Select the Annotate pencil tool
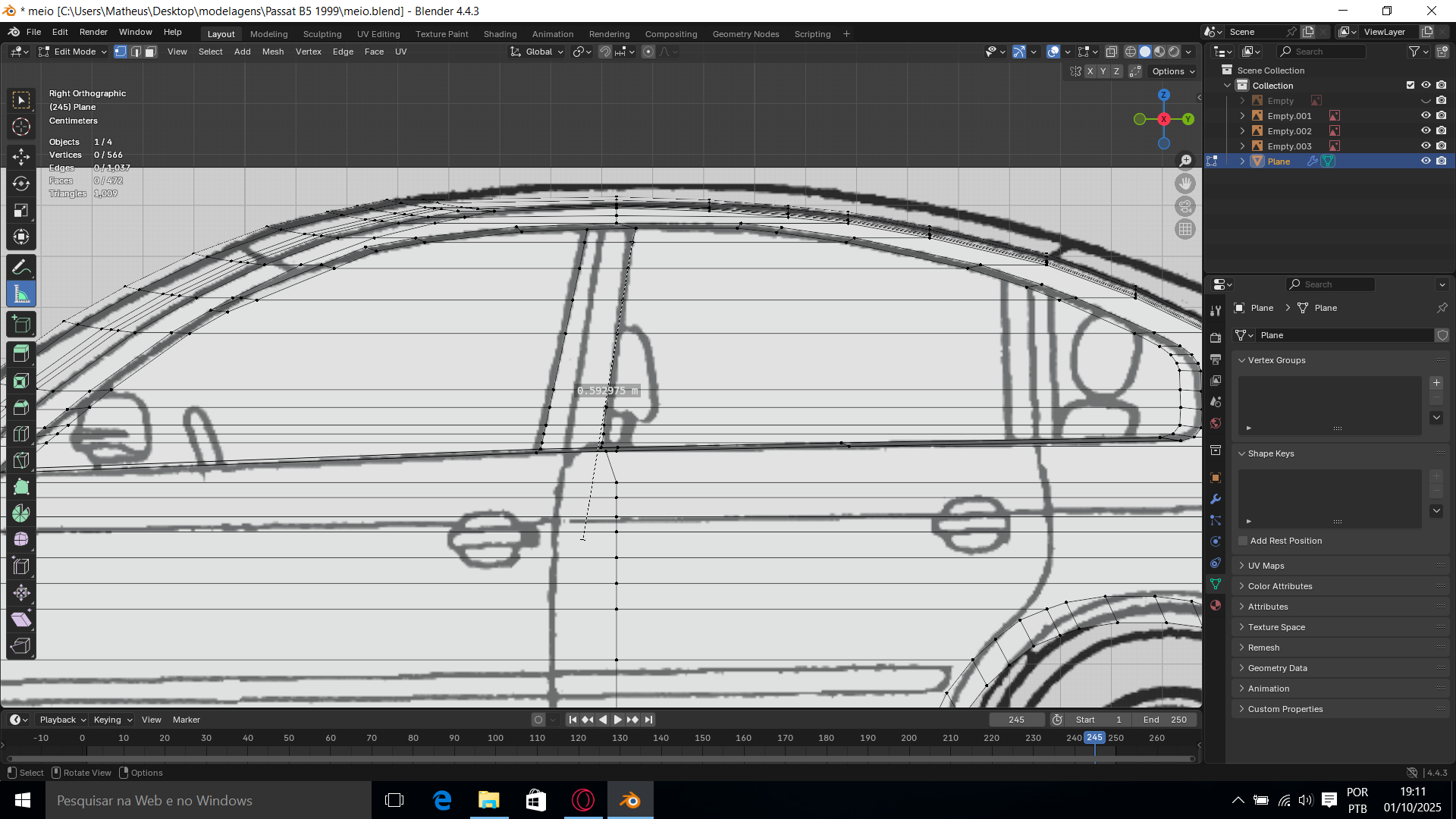Image resolution: width=1456 pixels, height=819 pixels. click(x=21, y=267)
